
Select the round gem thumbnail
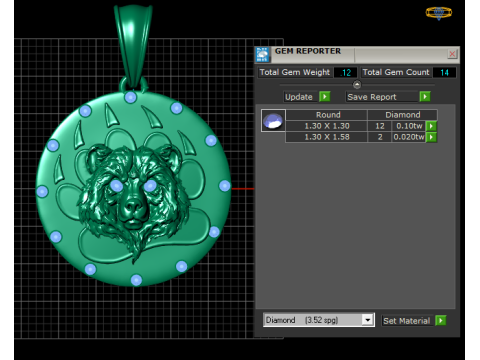(273, 120)
